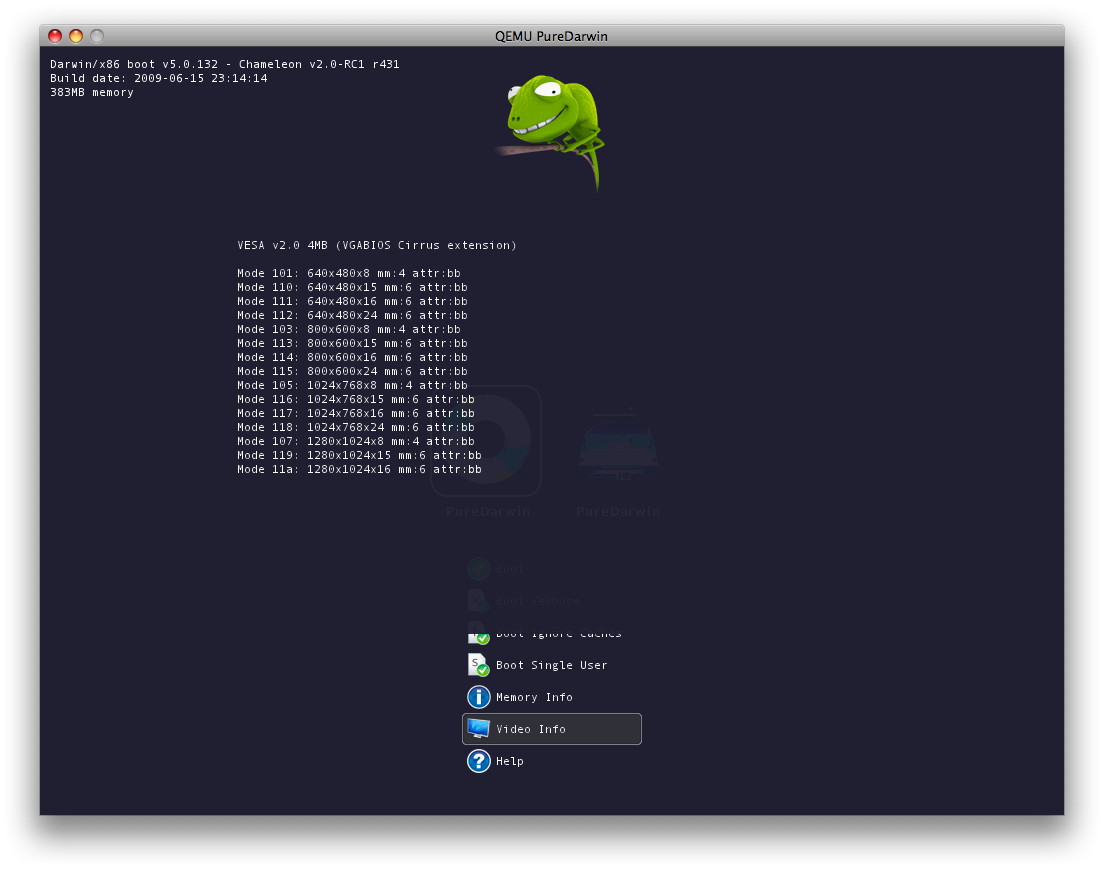
Task: Open the Memory Info menu entry
Action: coord(551,697)
